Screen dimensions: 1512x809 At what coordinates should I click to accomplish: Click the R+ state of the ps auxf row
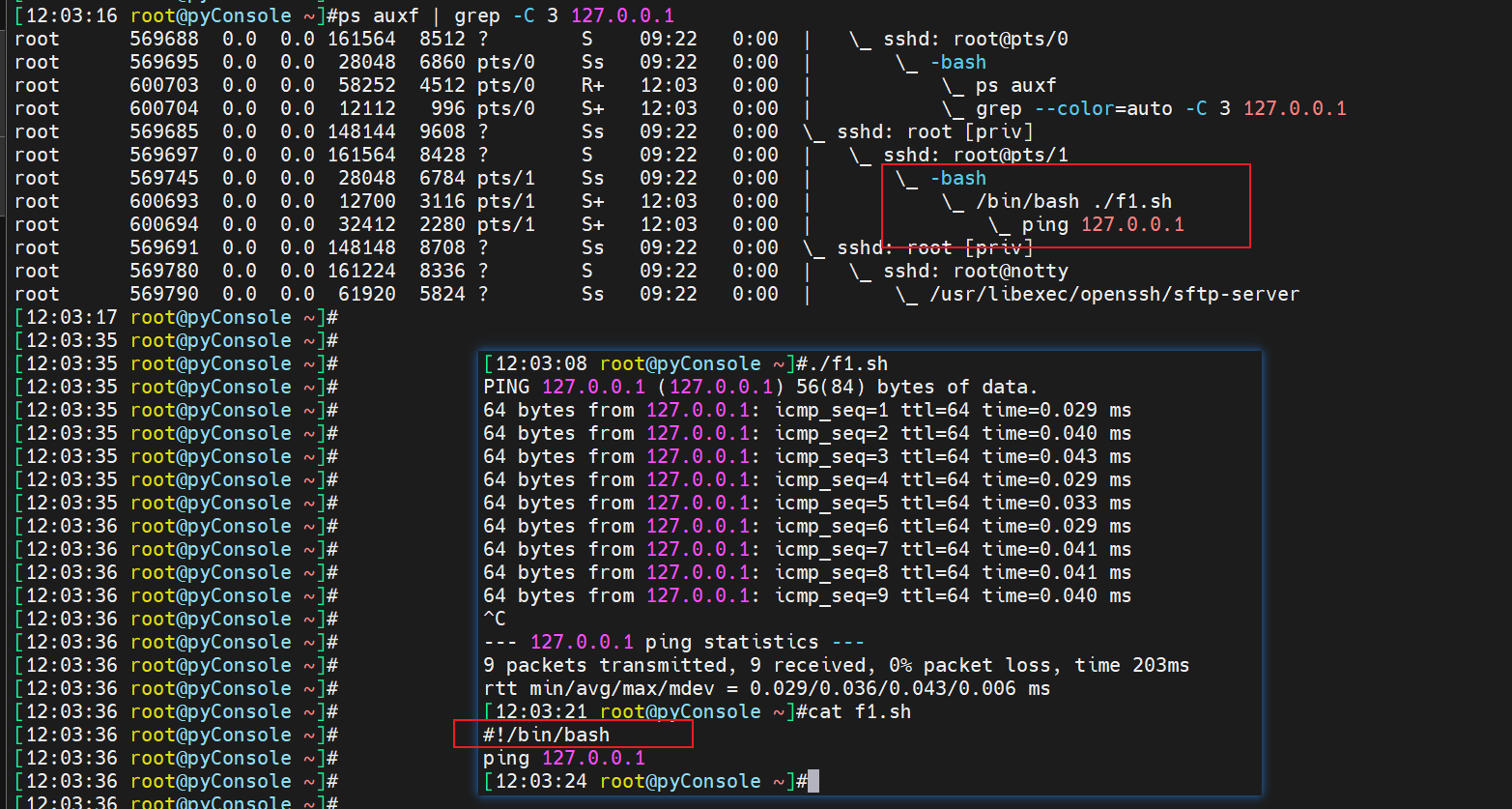point(593,85)
